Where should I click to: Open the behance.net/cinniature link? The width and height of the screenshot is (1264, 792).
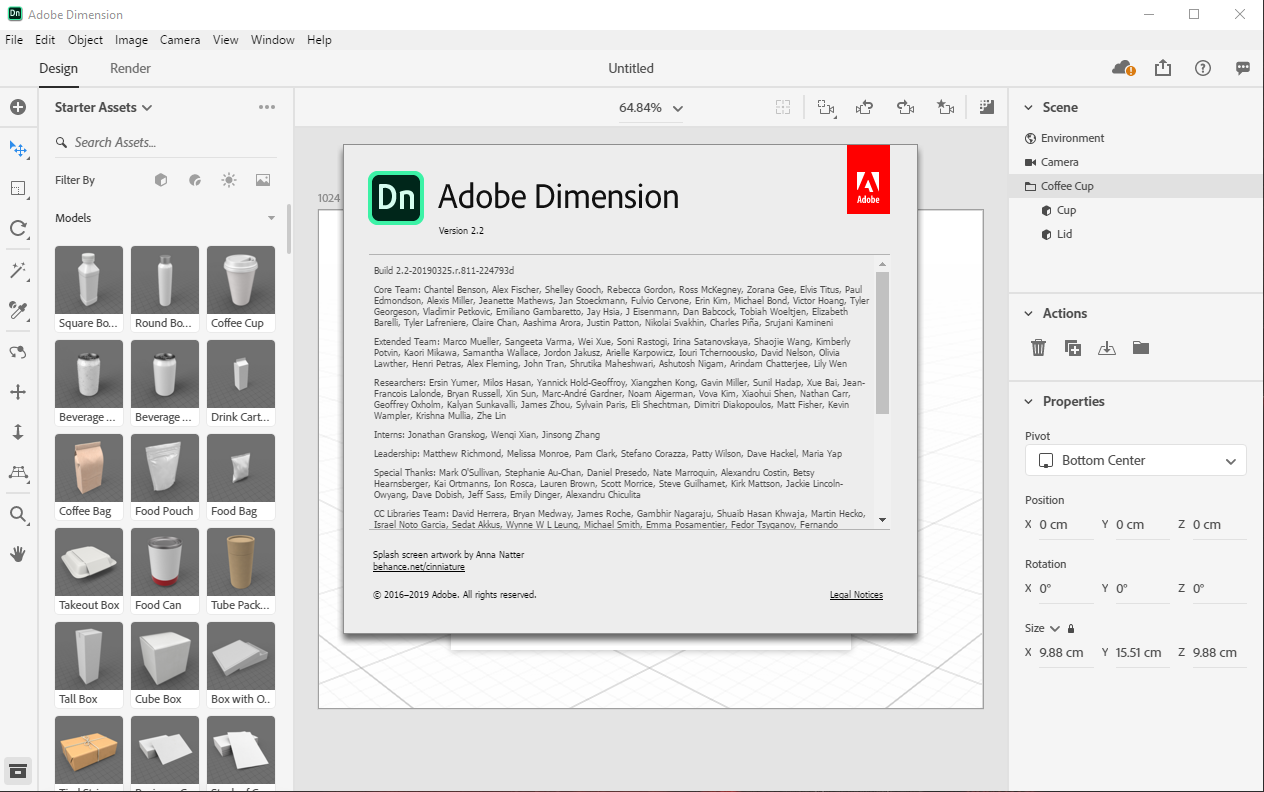click(x=419, y=567)
